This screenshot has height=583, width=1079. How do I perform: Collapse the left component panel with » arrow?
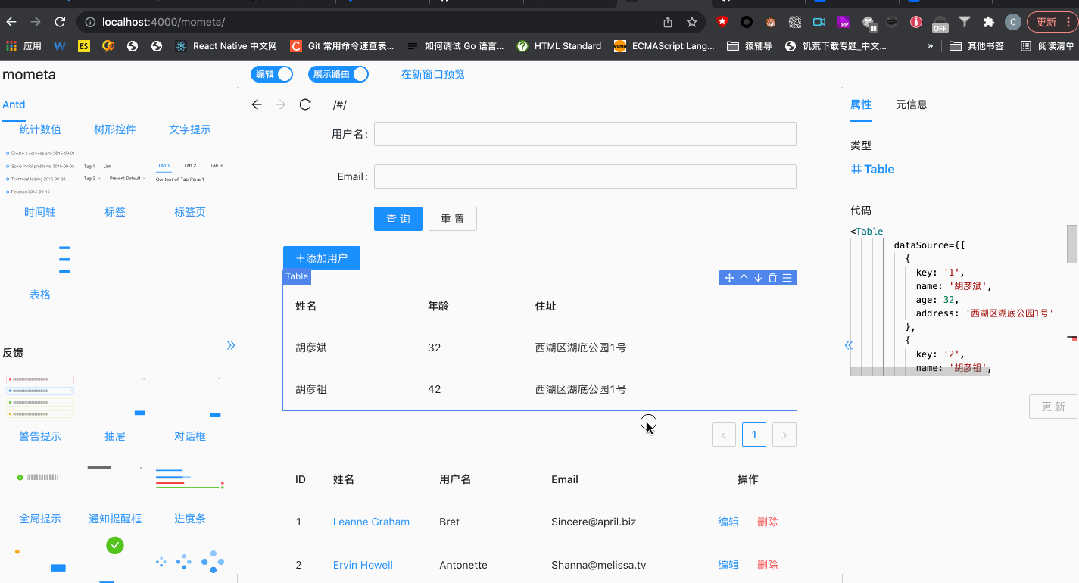(231, 344)
